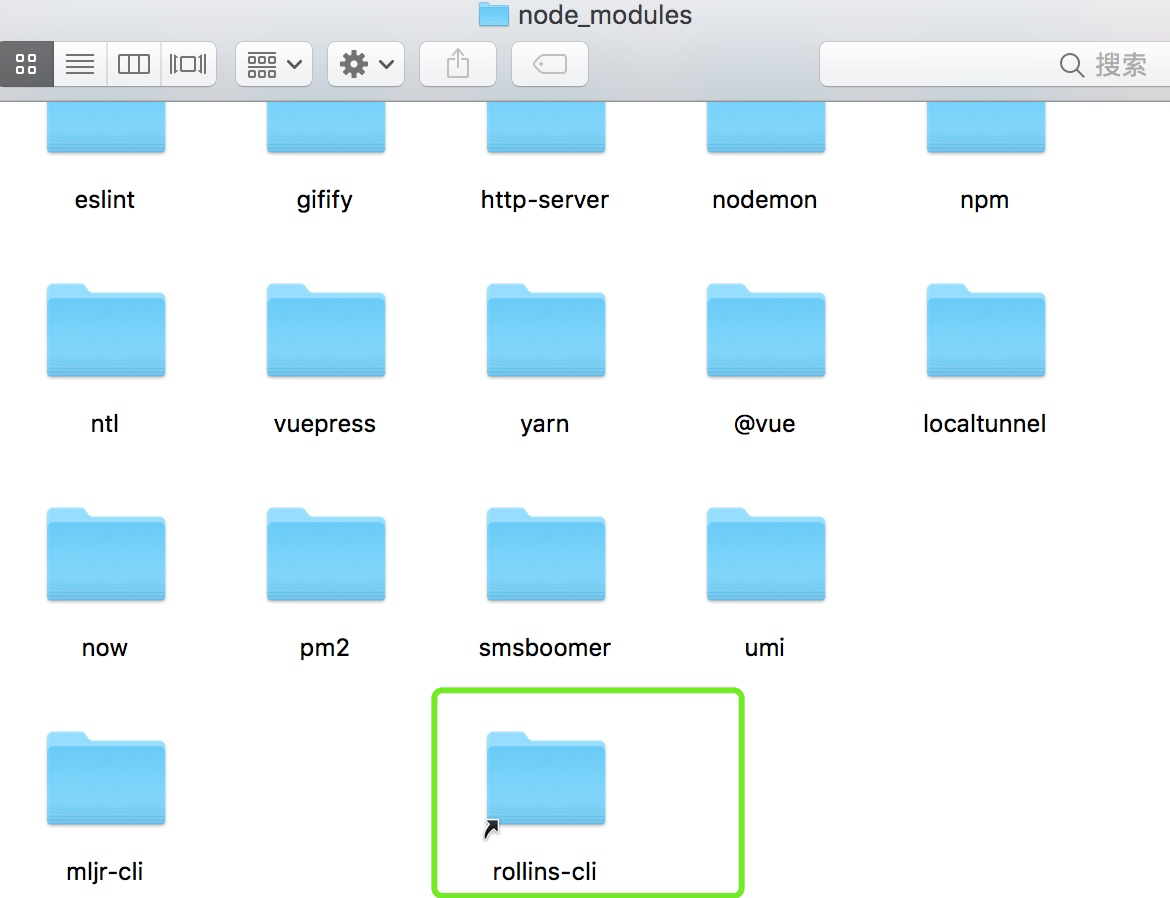Screen dimensions: 1170x898
Task: Switch to cover flow view mode
Action: [x=188, y=64]
